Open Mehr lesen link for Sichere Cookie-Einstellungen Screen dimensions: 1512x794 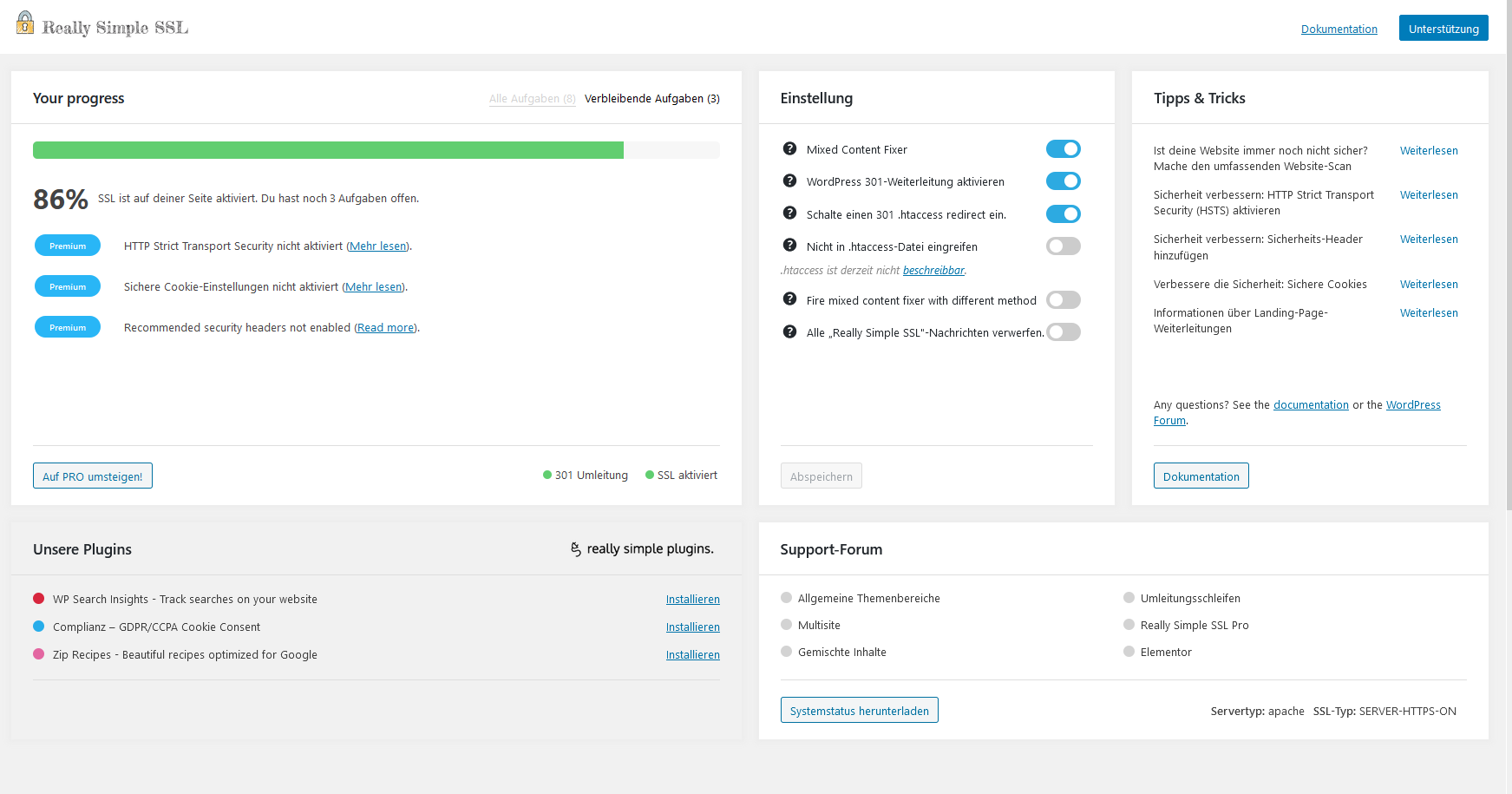click(374, 287)
